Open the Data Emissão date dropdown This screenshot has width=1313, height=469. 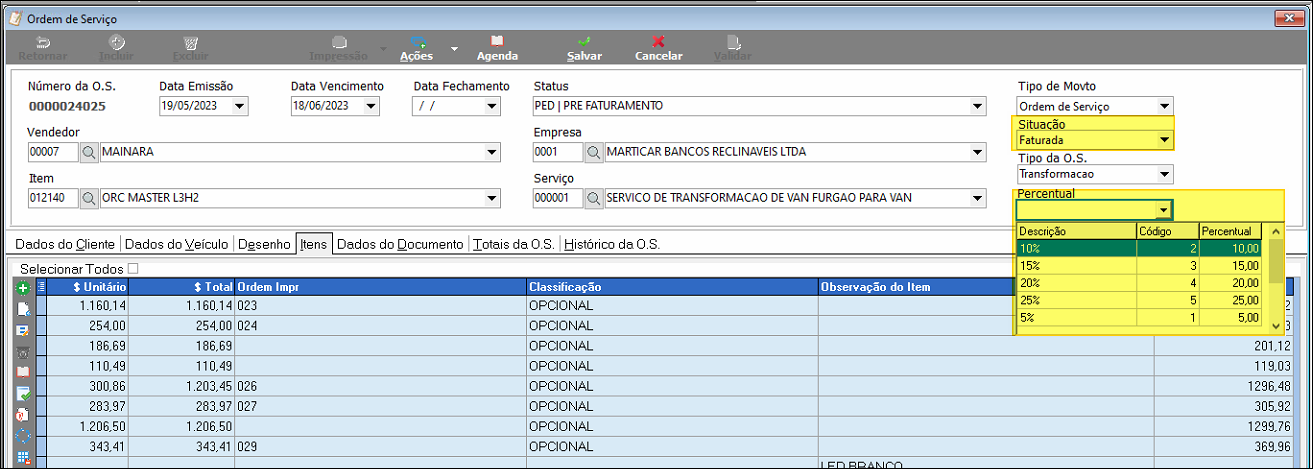[x=239, y=105]
